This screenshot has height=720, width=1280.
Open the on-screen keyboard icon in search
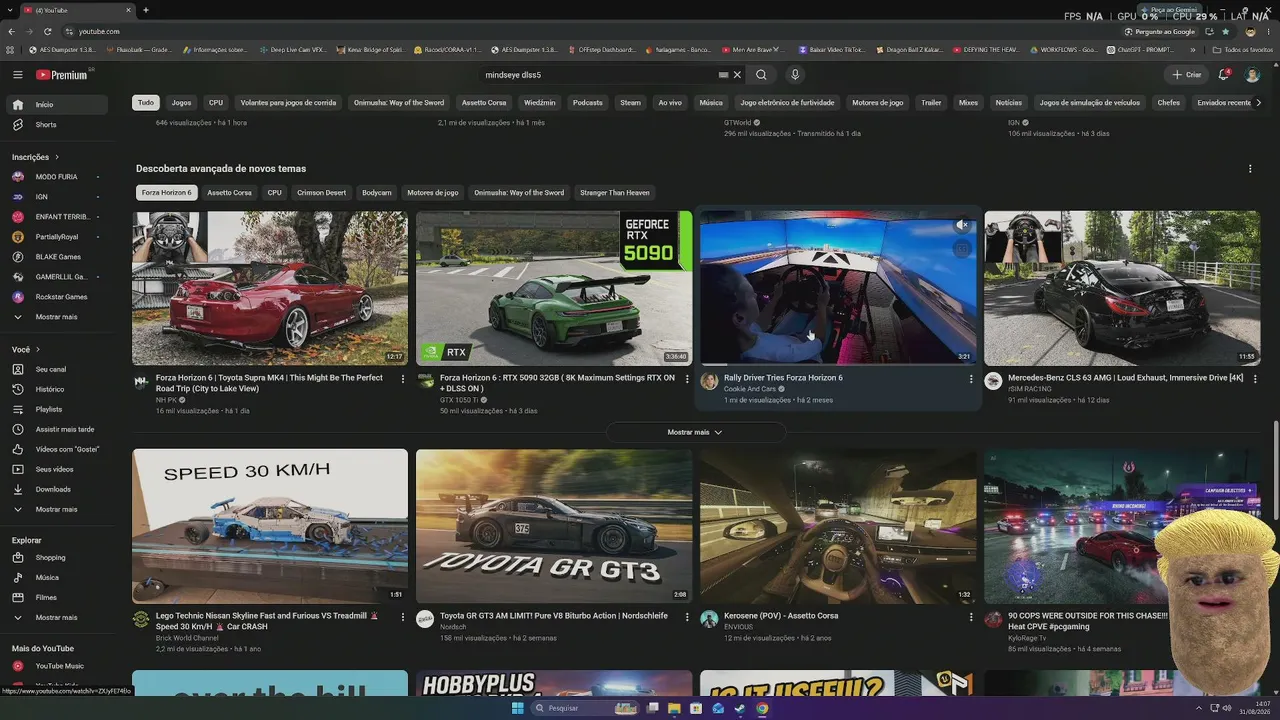(723, 75)
